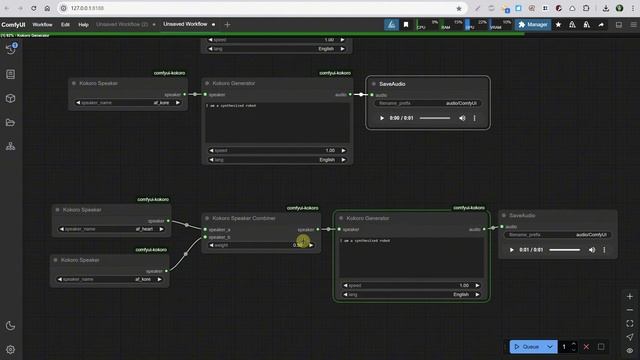Toggle the bottom panel icon in top bar
Viewport: 640px width, 360px height.
pyautogui.click(x=619, y=25)
